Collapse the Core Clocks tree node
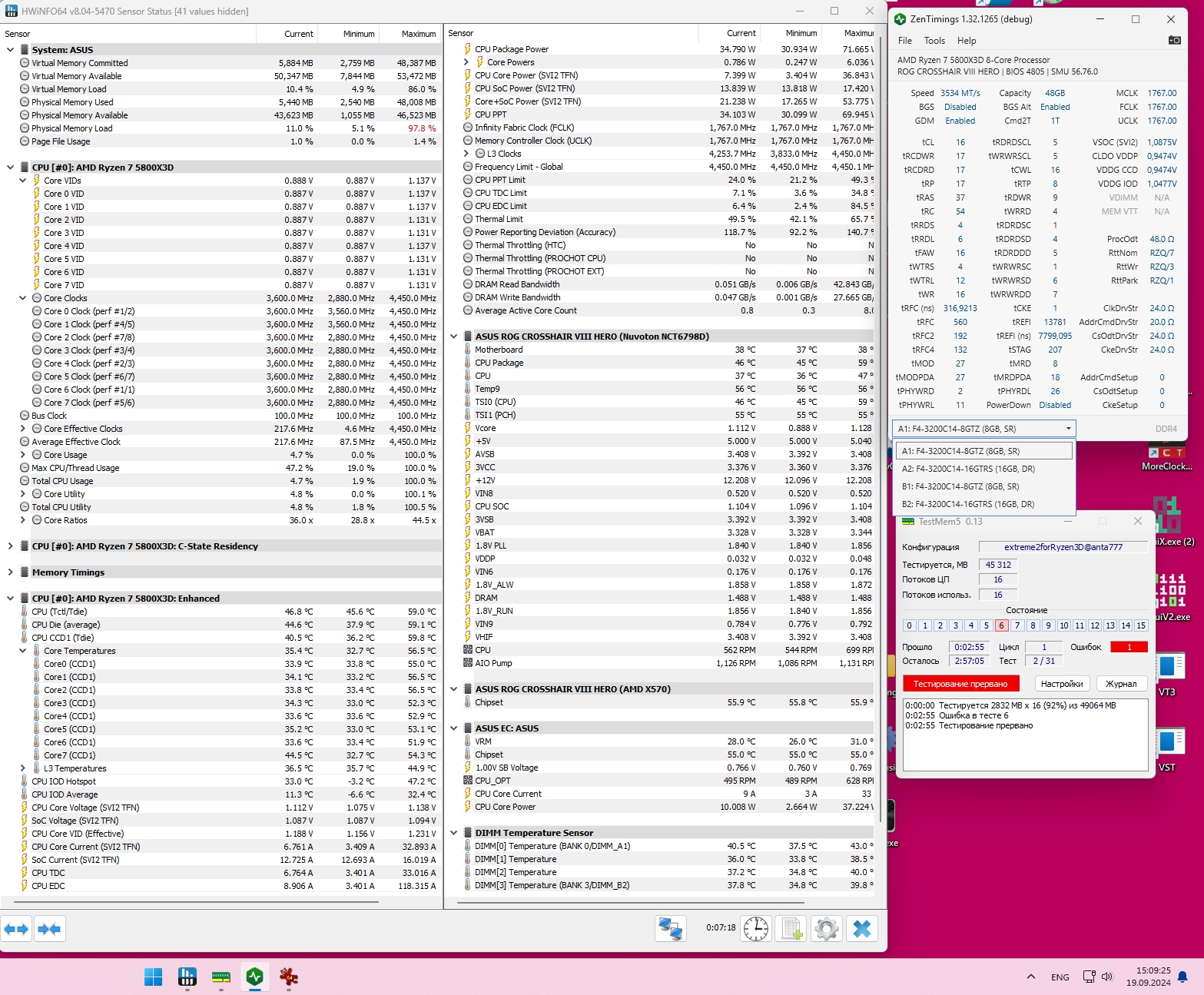 [x=22, y=298]
